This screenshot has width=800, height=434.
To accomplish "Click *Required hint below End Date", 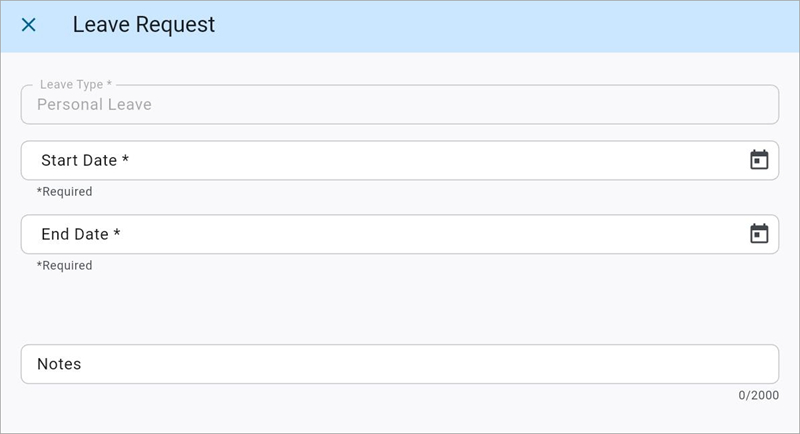I will click(x=64, y=266).
